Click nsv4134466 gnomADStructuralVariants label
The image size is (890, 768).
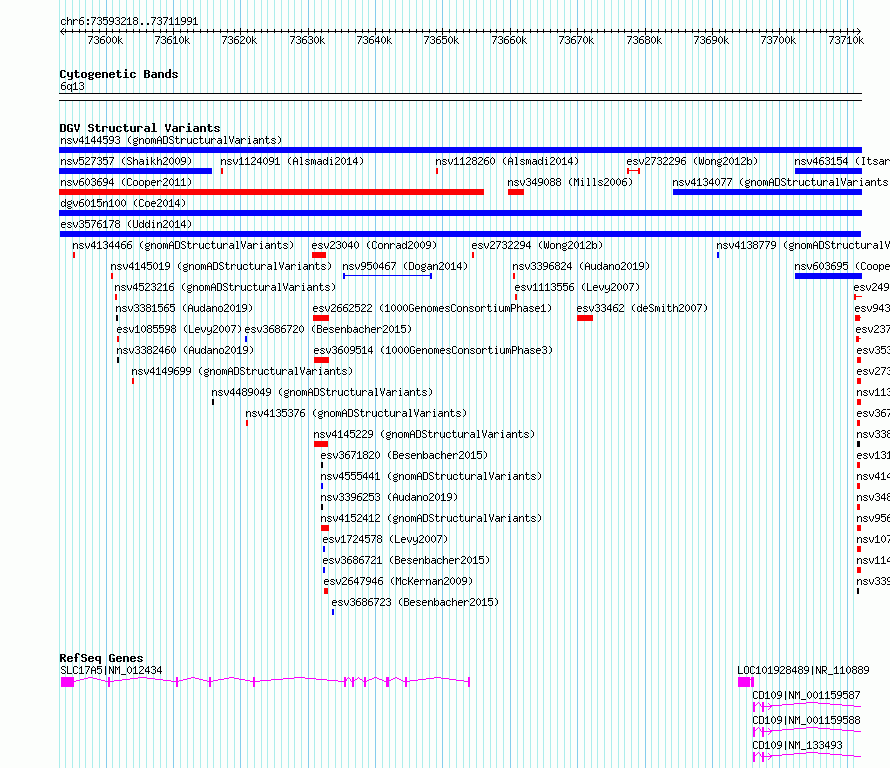183,245
